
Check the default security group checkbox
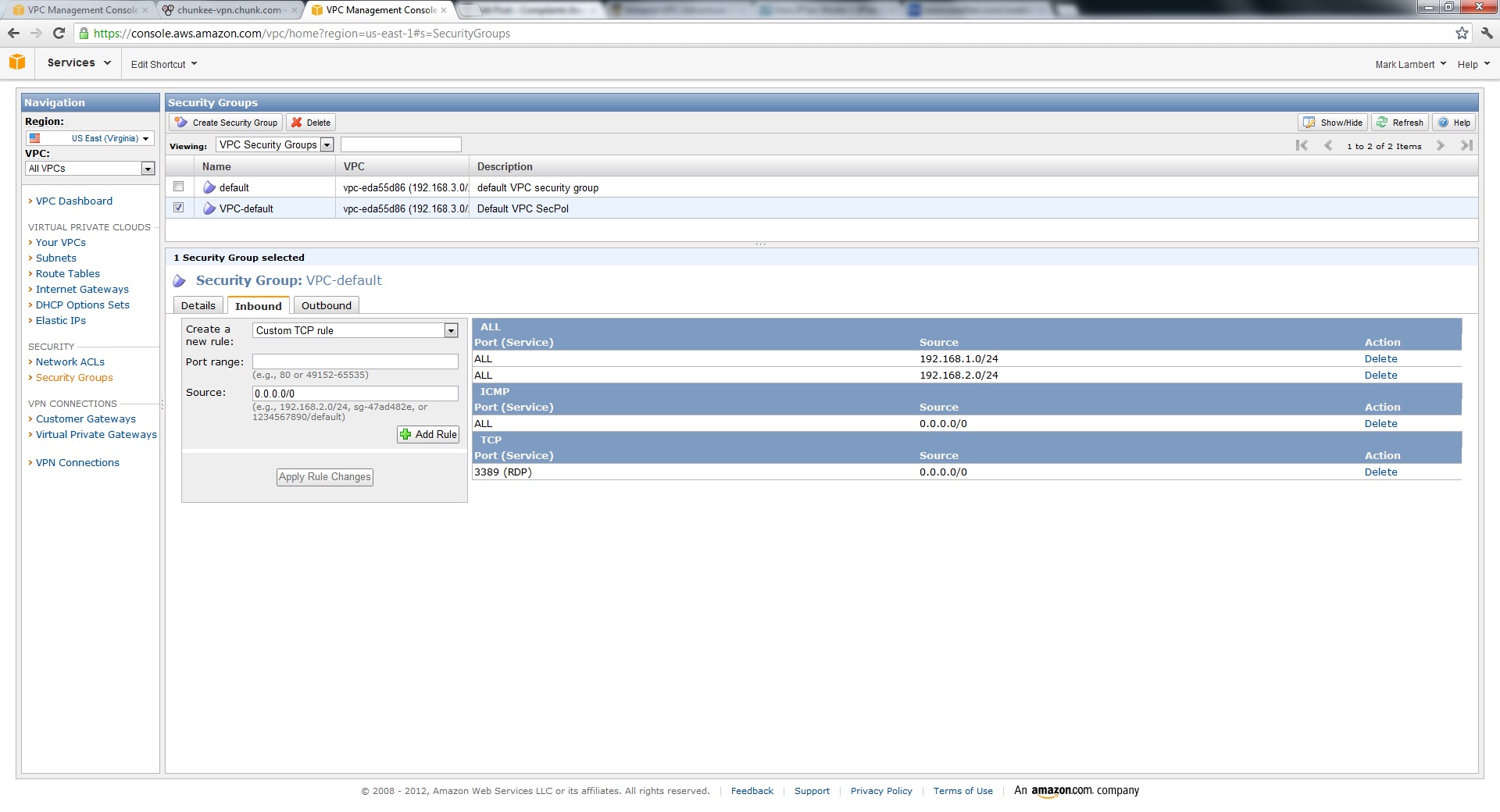point(179,187)
